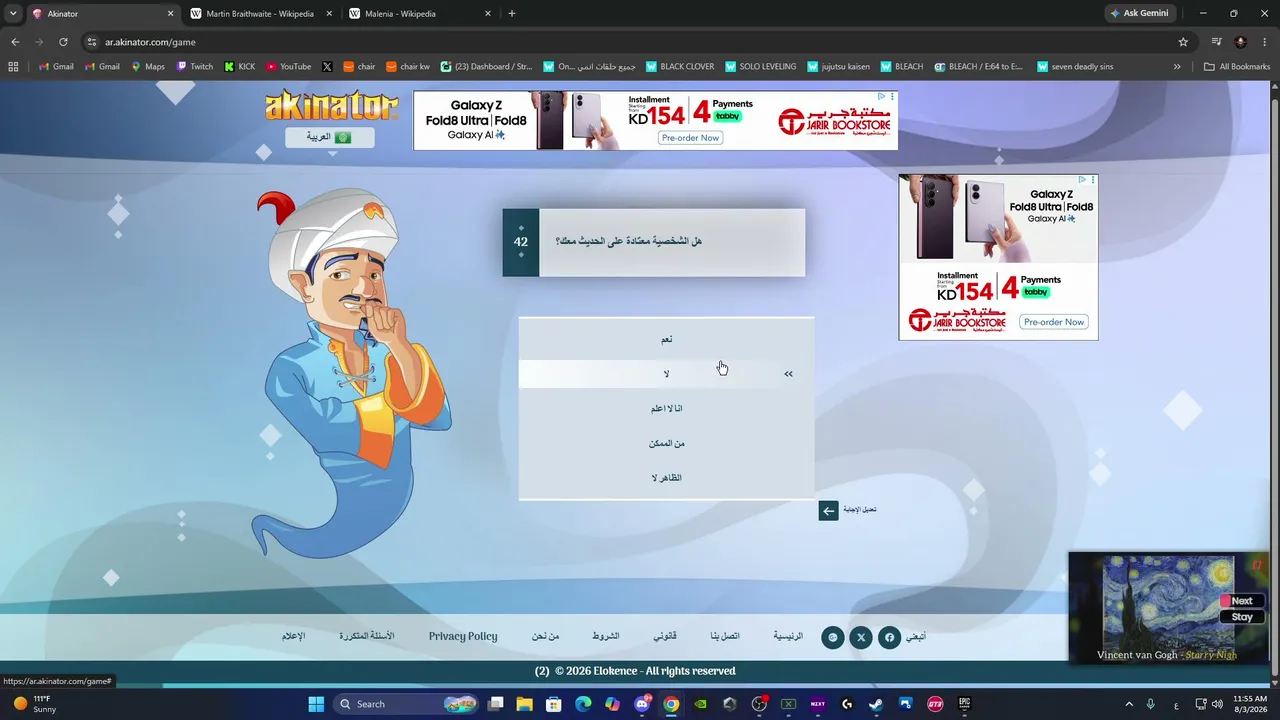Screen dimensions: 1280x720
Task: Bookmark this page with the star
Action: coord(1183,42)
